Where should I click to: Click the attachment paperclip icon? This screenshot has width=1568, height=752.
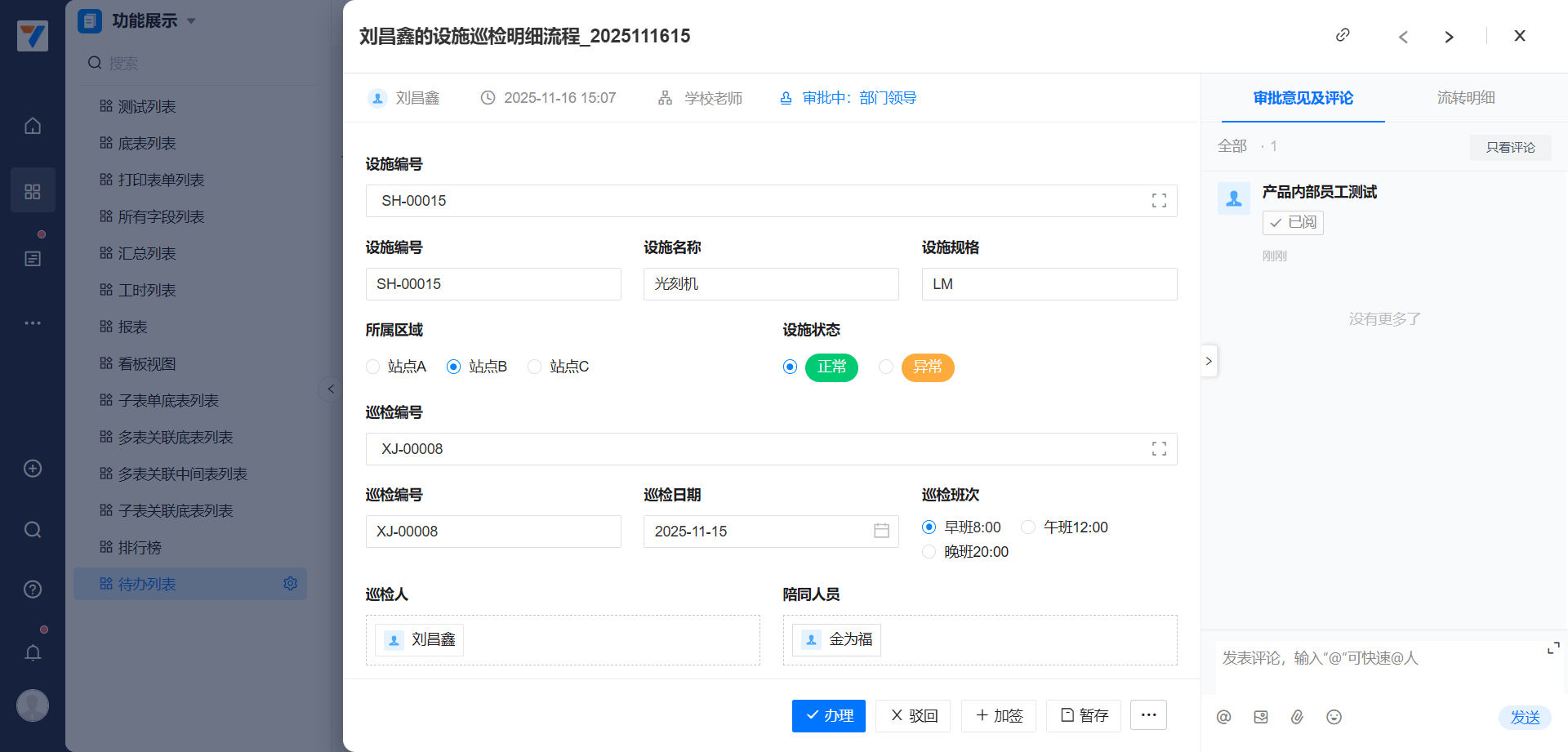[1297, 717]
